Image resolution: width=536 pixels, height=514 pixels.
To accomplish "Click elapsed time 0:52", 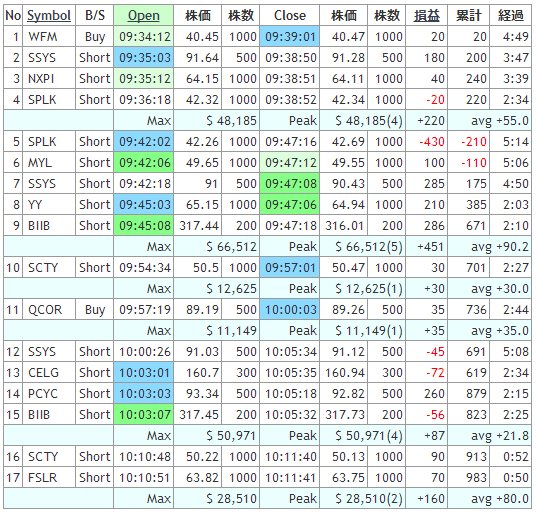I will (516, 457).
